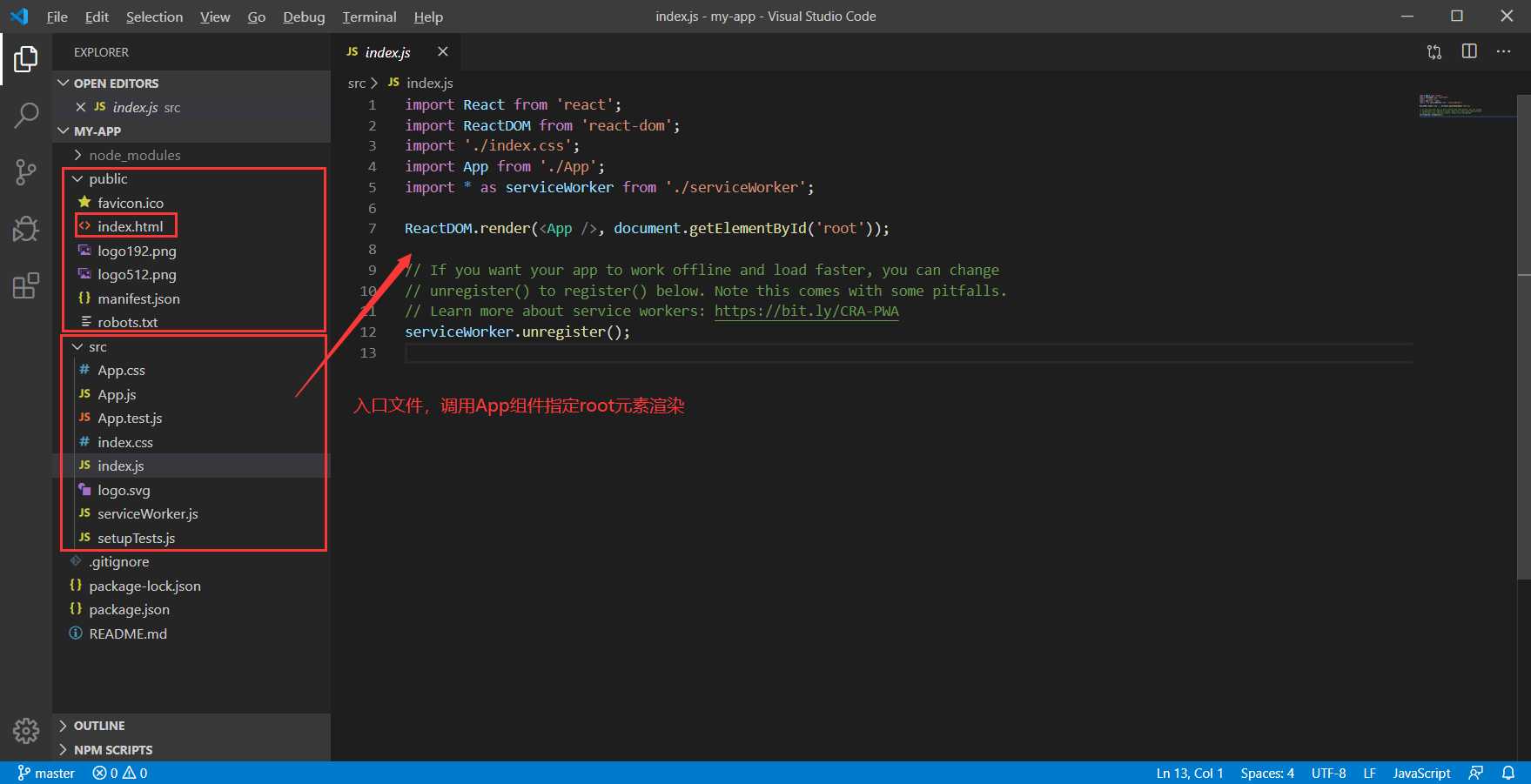Close index.js in Open Editors list
Image resolution: width=1531 pixels, height=784 pixels.
coord(81,107)
